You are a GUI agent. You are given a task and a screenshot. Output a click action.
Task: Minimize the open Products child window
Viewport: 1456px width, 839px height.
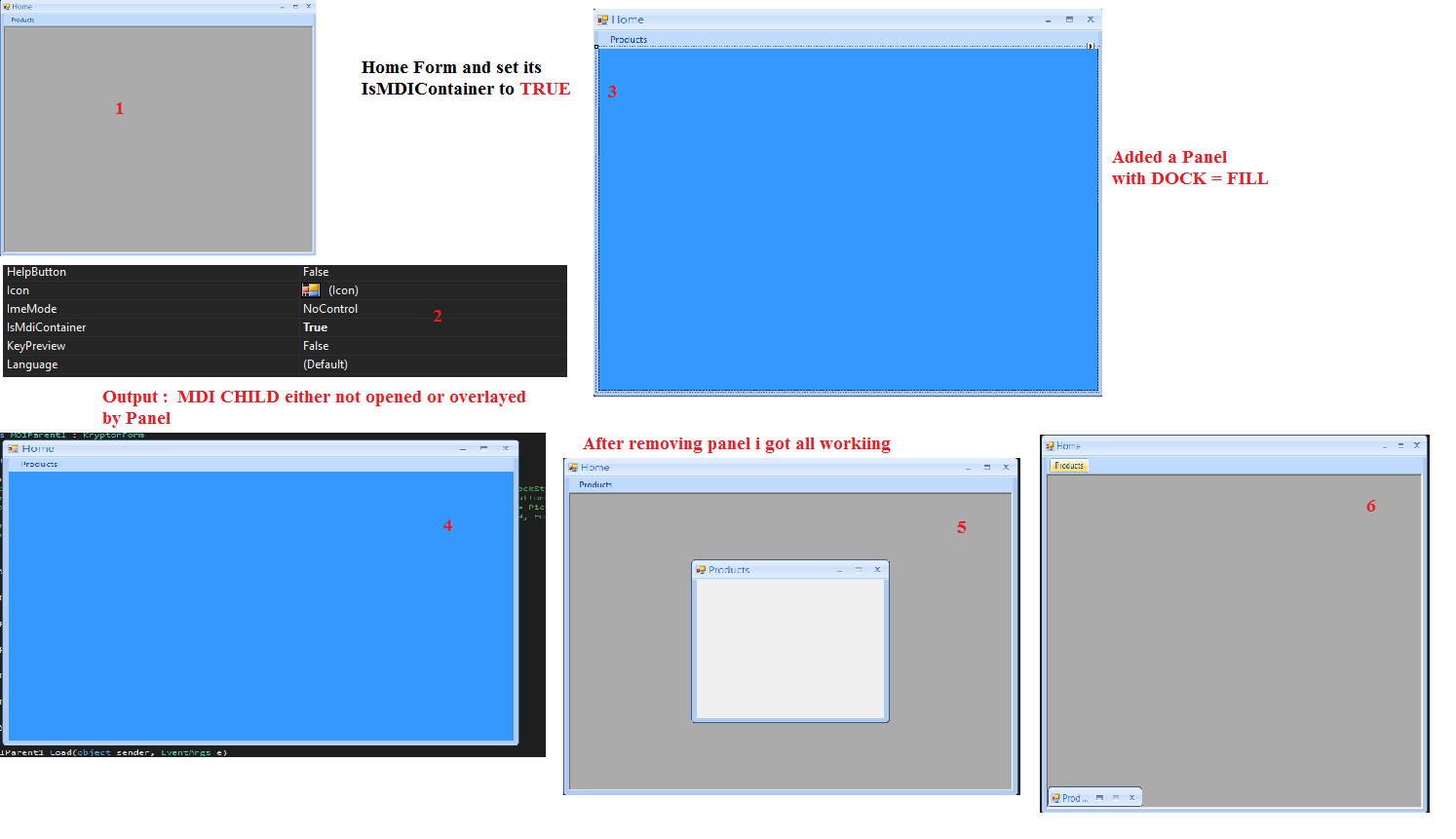click(839, 570)
